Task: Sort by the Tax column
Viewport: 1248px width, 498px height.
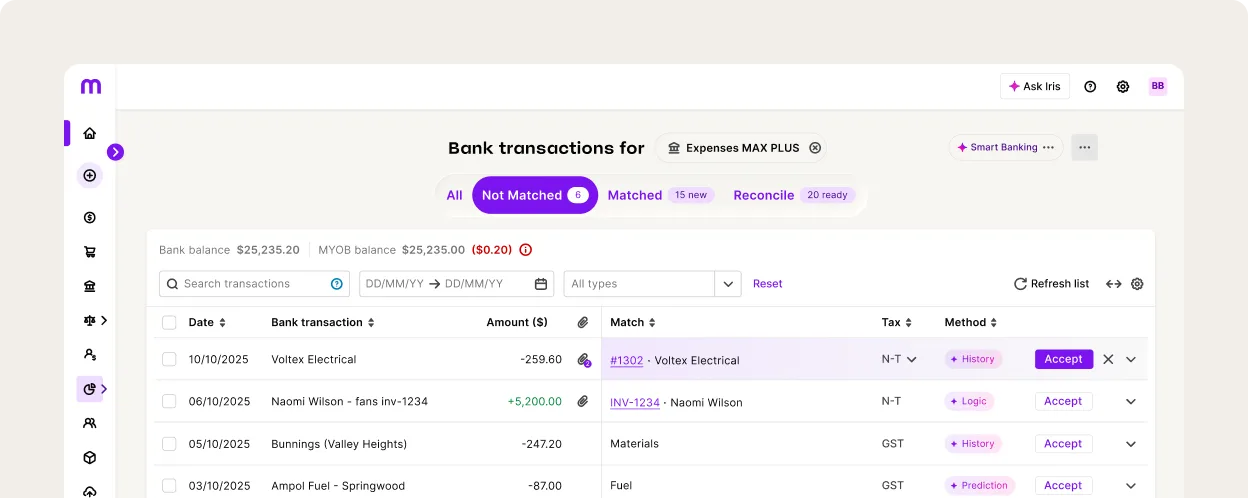Action: [897, 322]
